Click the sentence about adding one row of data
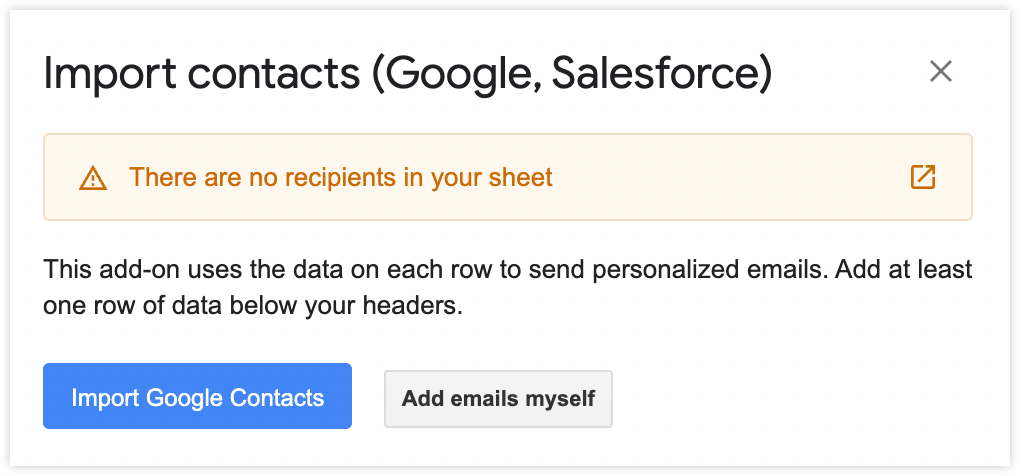 tap(253, 306)
